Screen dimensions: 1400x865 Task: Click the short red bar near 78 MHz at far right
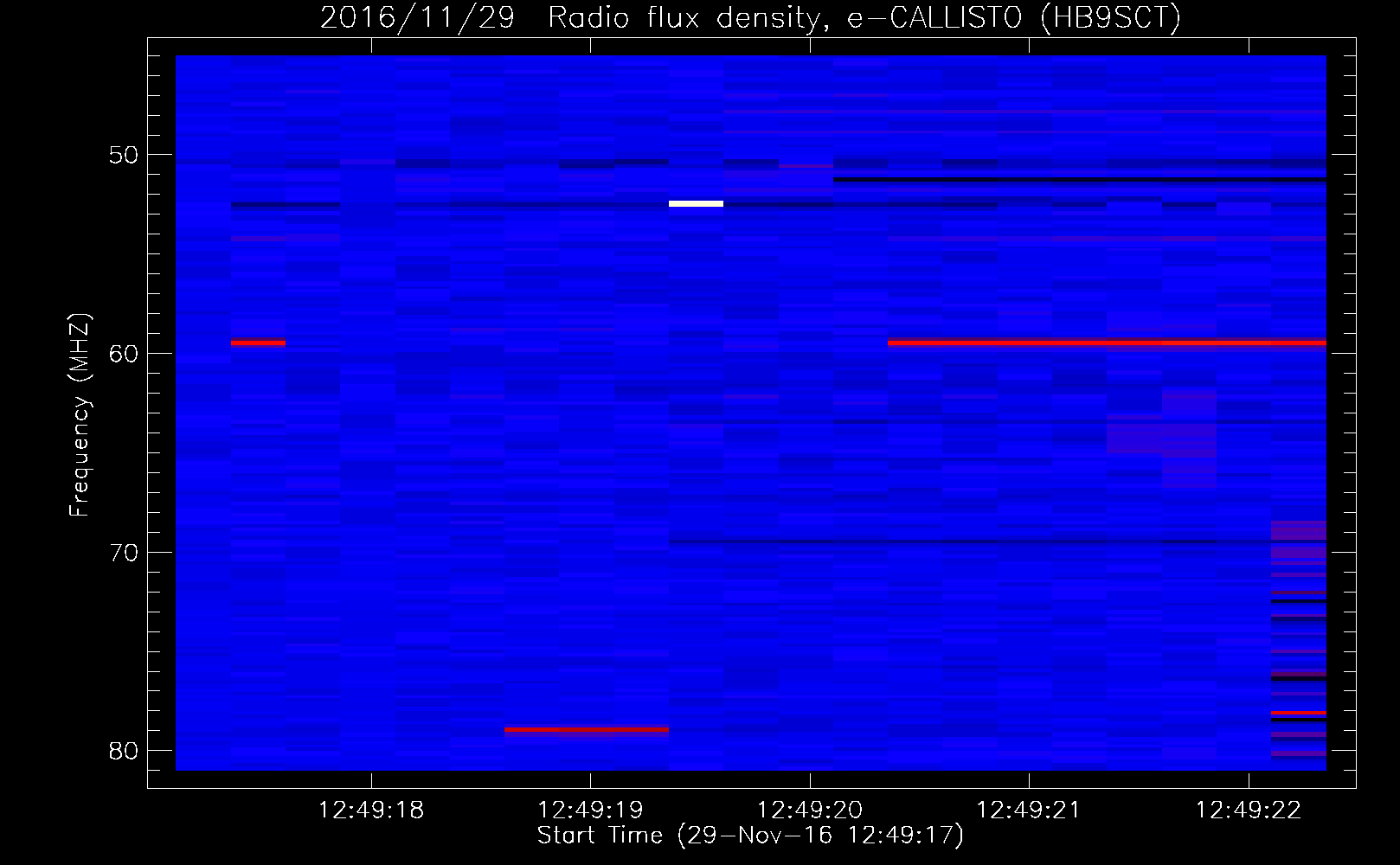[x=1299, y=713]
